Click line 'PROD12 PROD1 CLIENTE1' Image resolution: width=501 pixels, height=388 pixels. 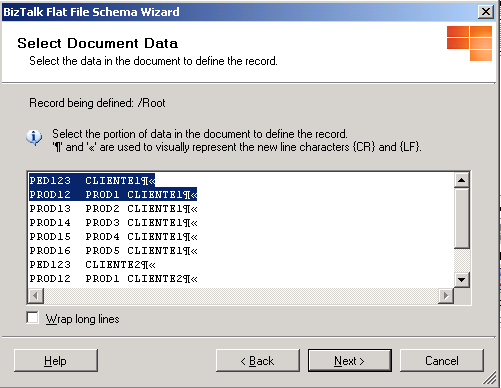coord(113,194)
